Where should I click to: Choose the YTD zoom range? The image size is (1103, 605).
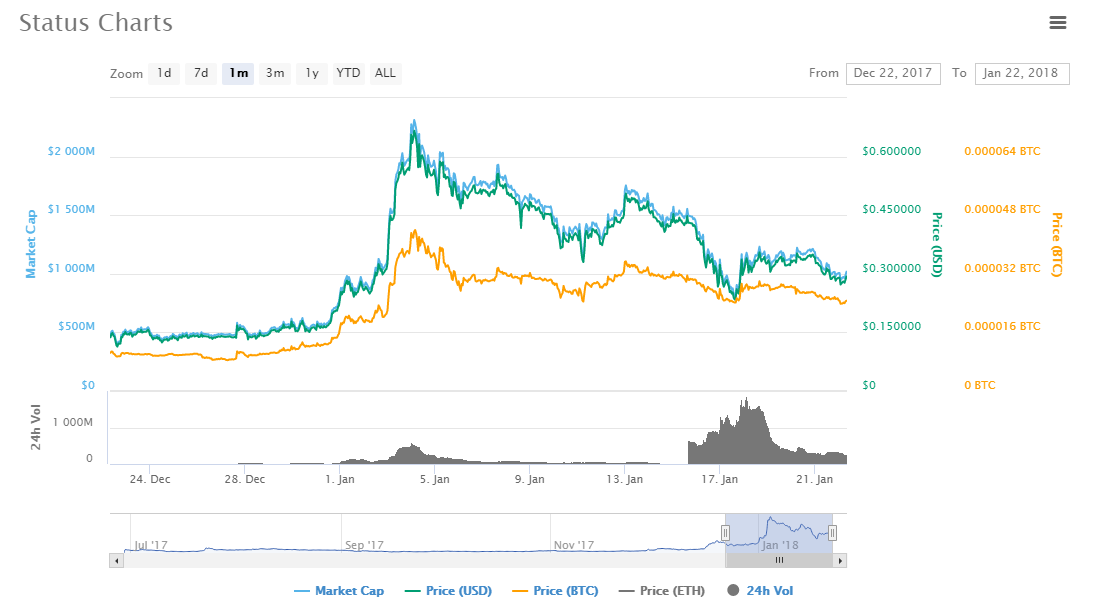(348, 73)
